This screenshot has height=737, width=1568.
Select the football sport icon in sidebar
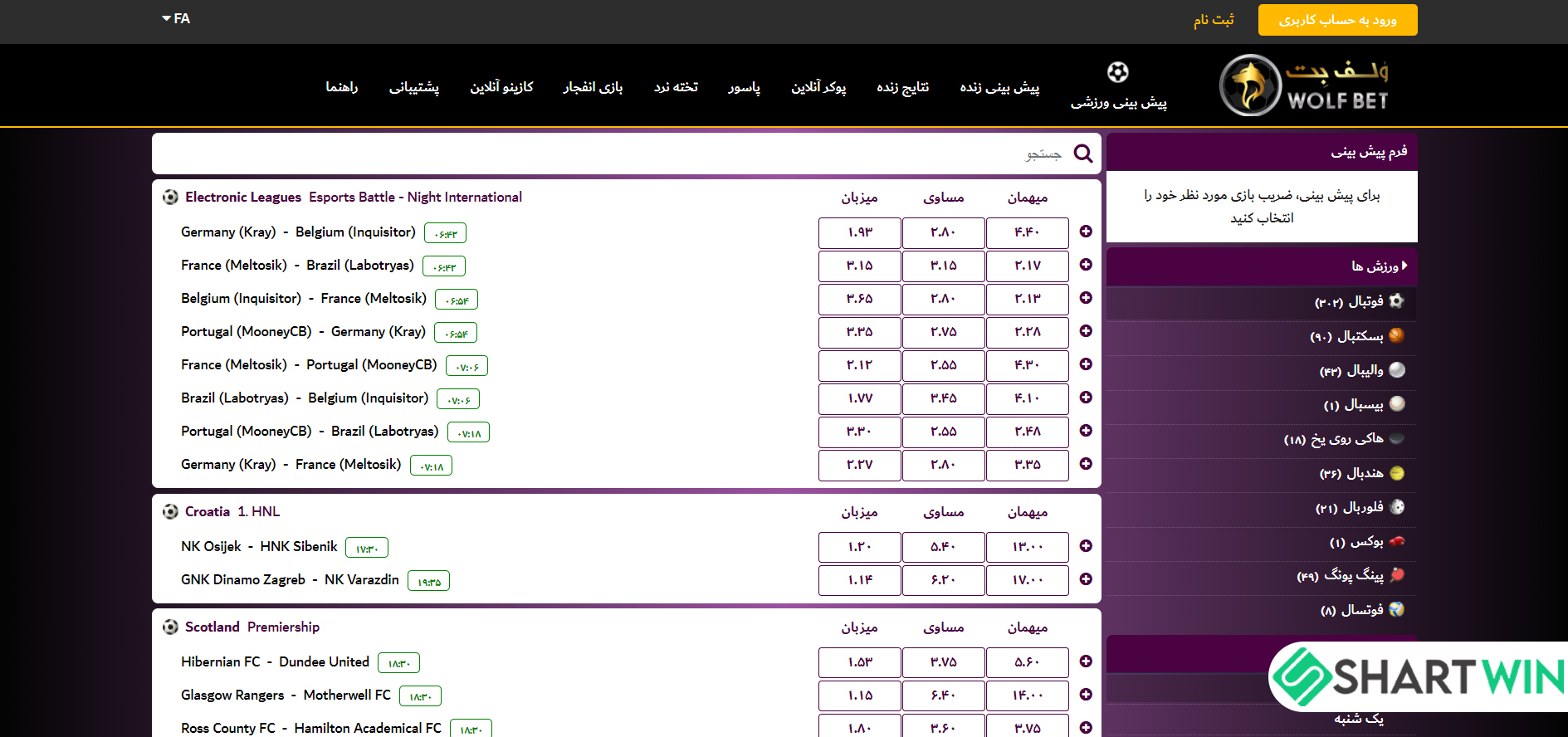pyautogui.click(x=1397, y=300)
